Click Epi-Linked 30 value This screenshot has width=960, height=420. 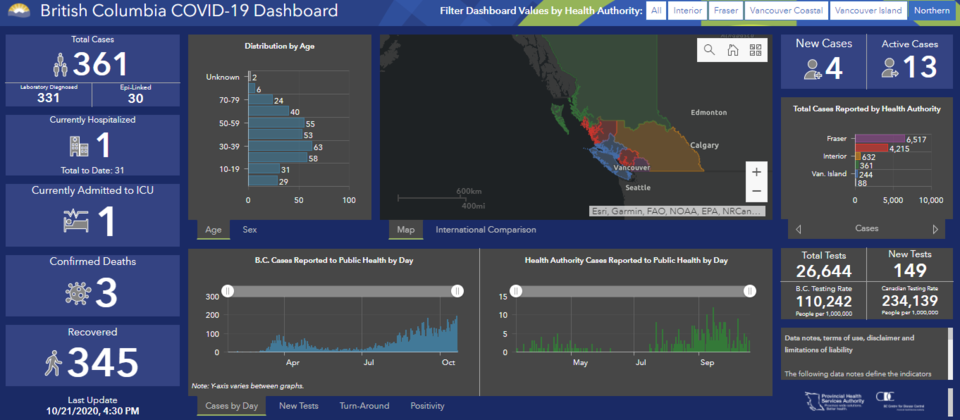tap(135, 99)
